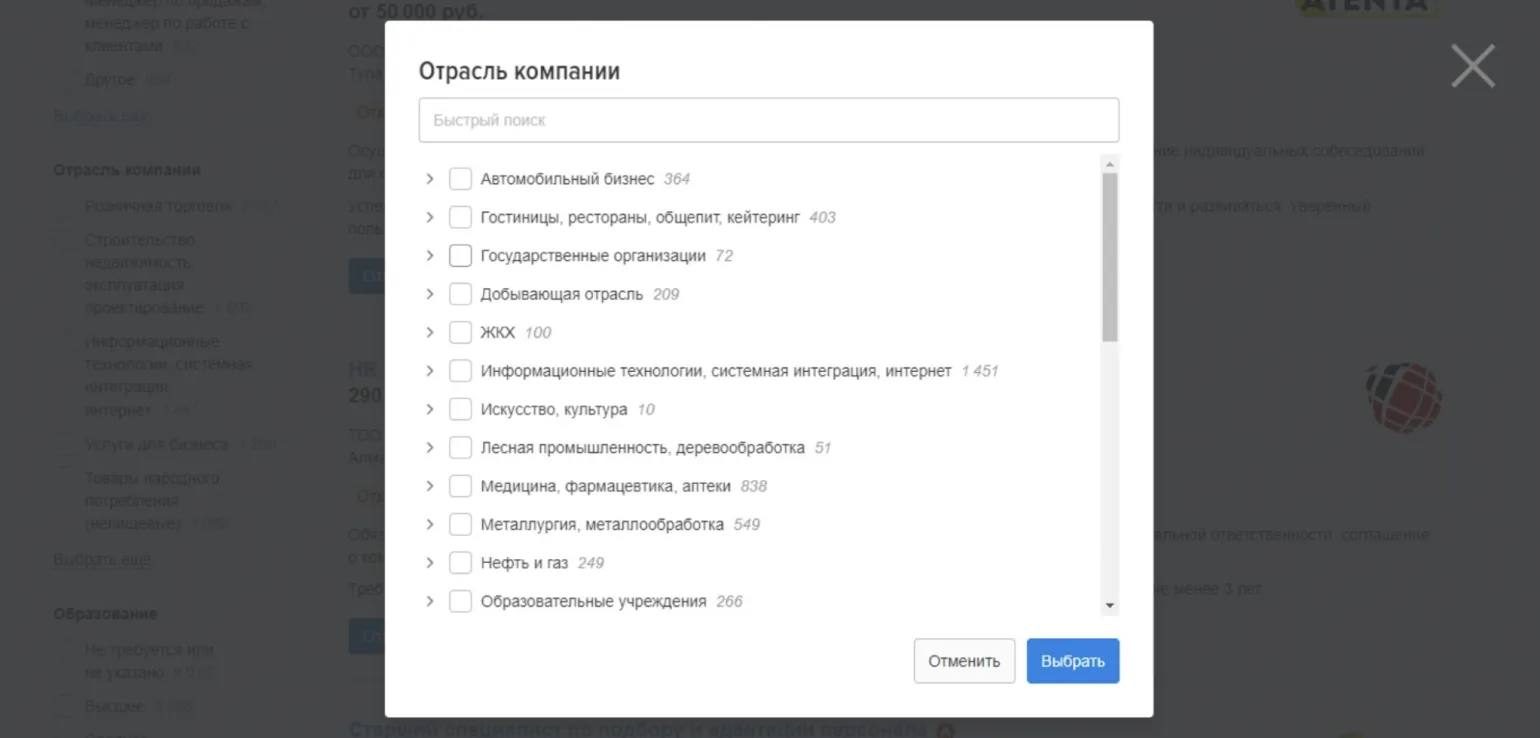The width and height of the screenshot is (1540, 738).
Task: Enable the Искусство, культура checkbox
Action: coord(460,410)
